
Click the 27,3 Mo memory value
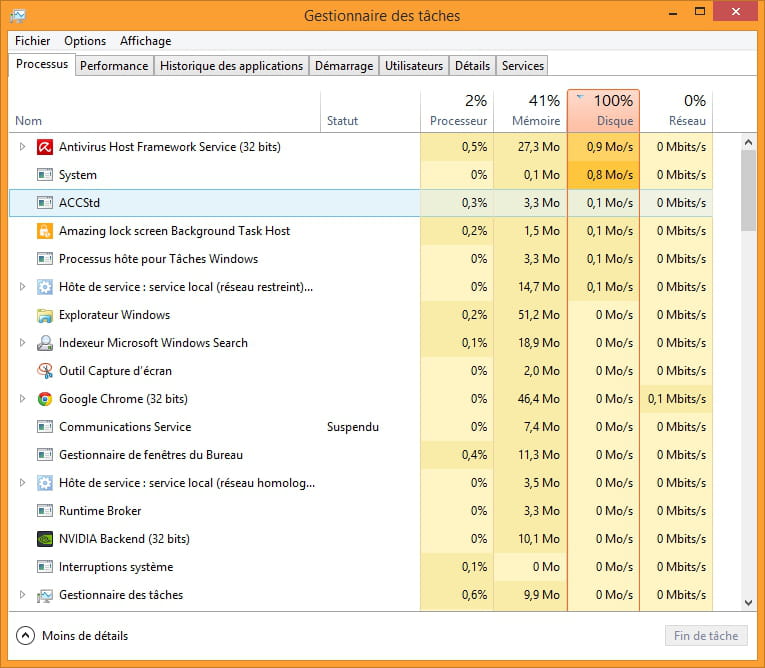[x=539, y=147]
